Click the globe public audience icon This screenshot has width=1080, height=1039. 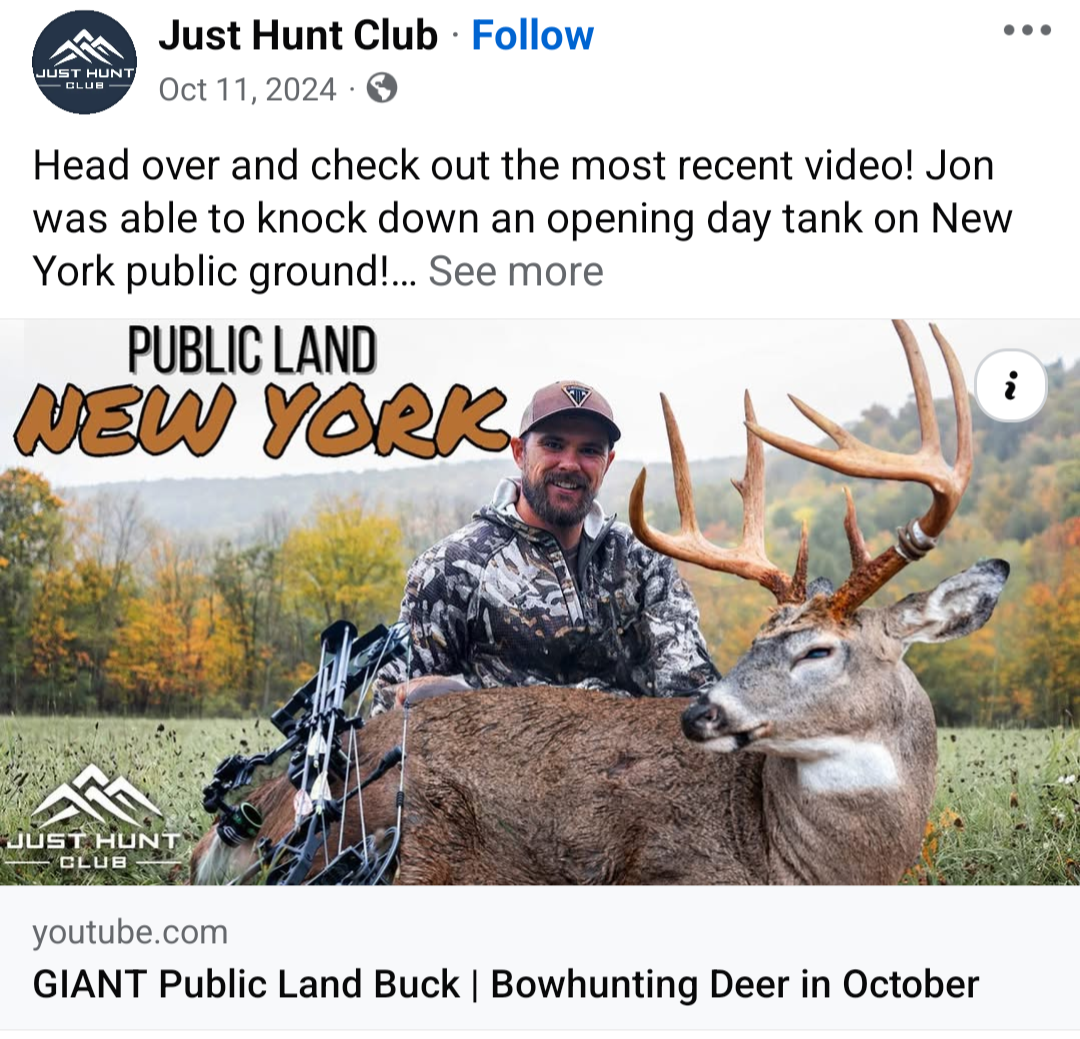pos(382,89)
